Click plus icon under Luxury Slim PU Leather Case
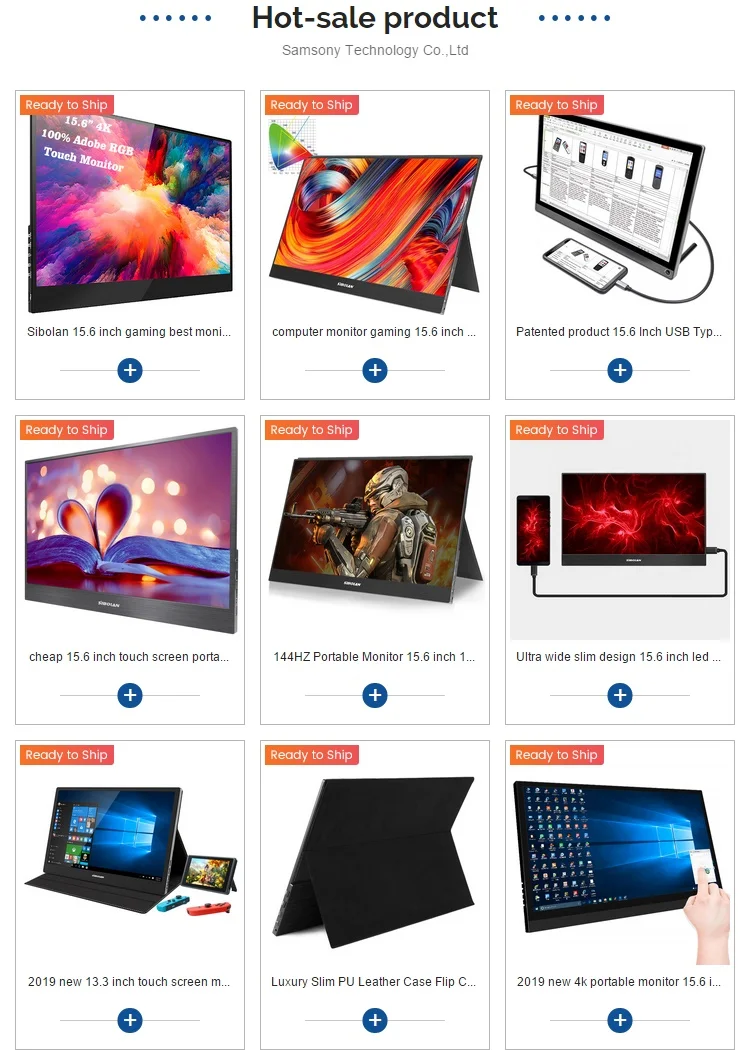Viewport: 750px width, 1050px height. click(x=375, y=1020)
